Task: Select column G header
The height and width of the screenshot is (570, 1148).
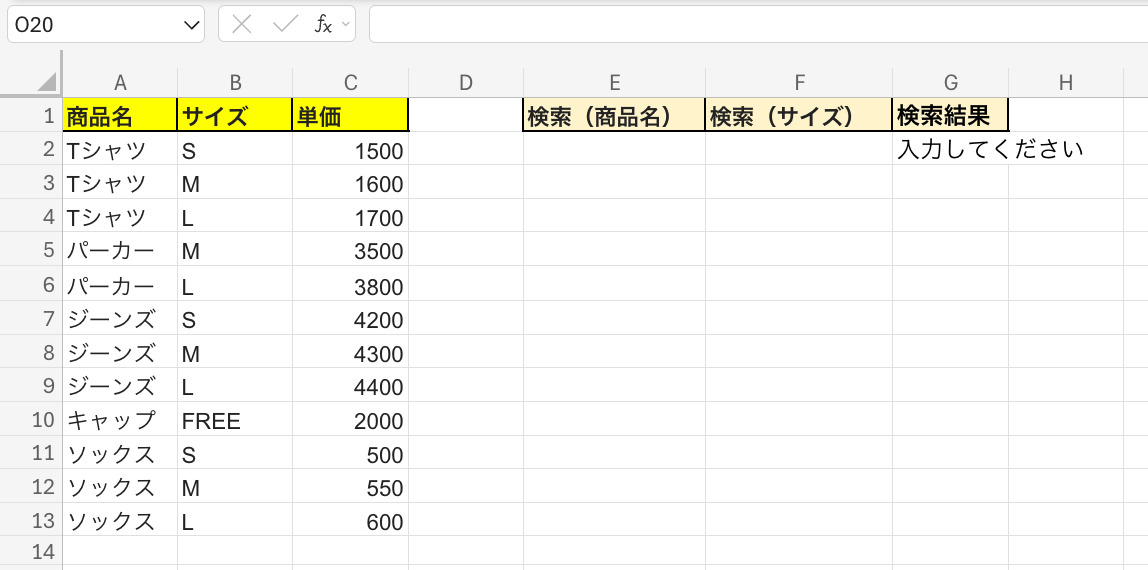Action: (x=950, y=83)
